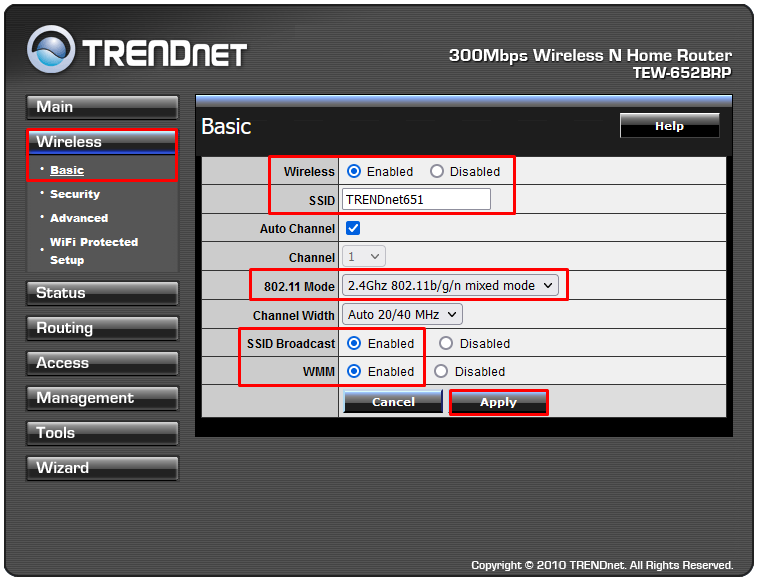Viewport: 759px width, 582px height.
Task: Expand the Channel Width dropdown
Action: pyautogui.click(x=402, y=314)
